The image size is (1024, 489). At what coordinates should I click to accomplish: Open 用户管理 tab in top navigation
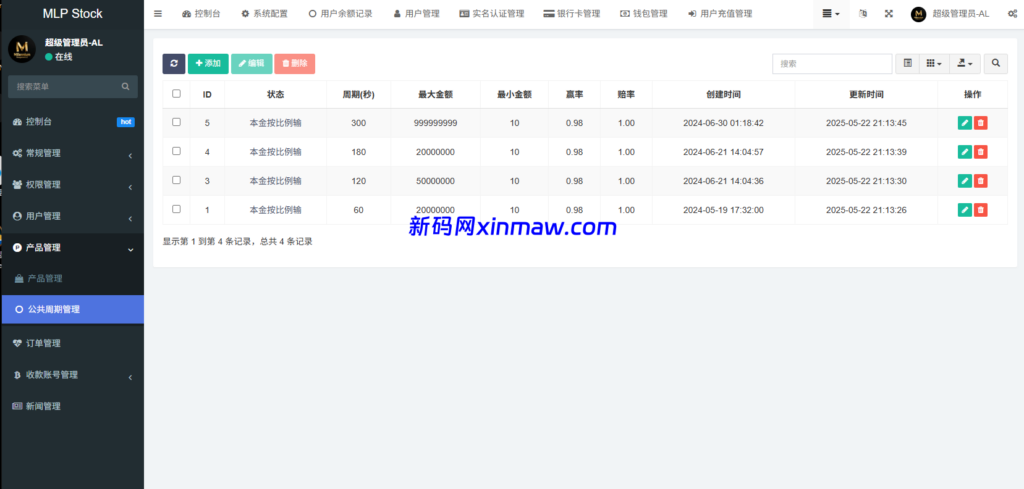[x=417, y=14]
